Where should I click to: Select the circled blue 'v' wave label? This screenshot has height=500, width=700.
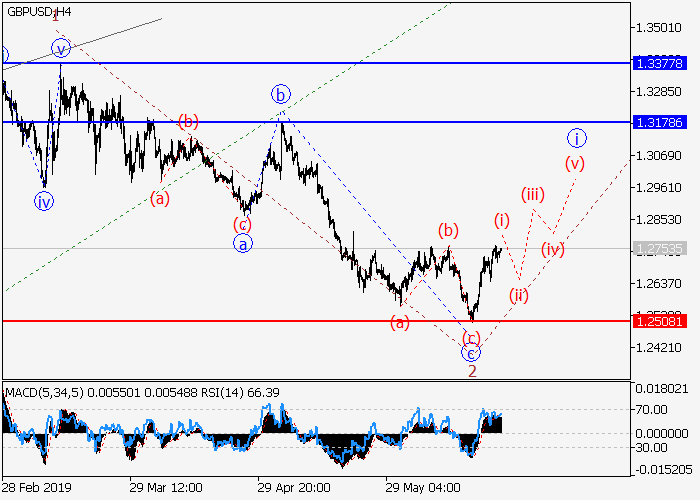pyautogui.click(x=61, y=47)
